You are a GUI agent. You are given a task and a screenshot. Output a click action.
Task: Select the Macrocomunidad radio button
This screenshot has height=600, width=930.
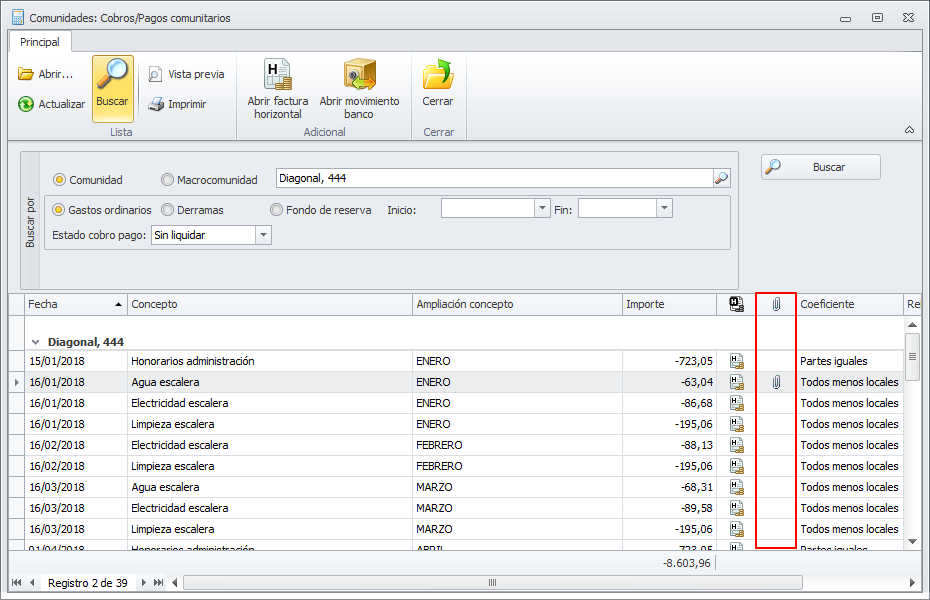tap(167, 180)
